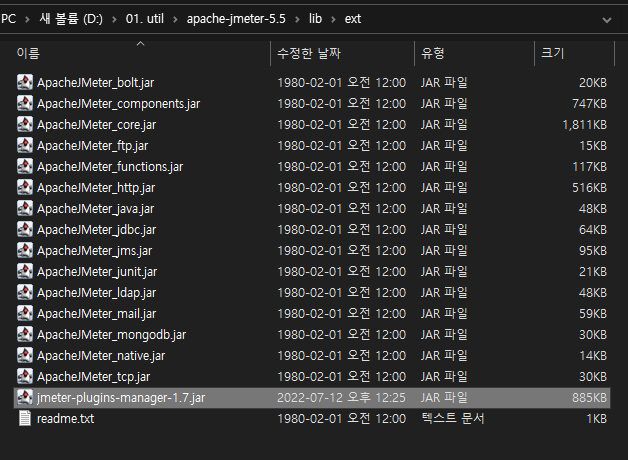Select file name ApacheJMeter_bolt.jar
The width and height of the screenshot is (628, 460).
(x=95, y=82)
